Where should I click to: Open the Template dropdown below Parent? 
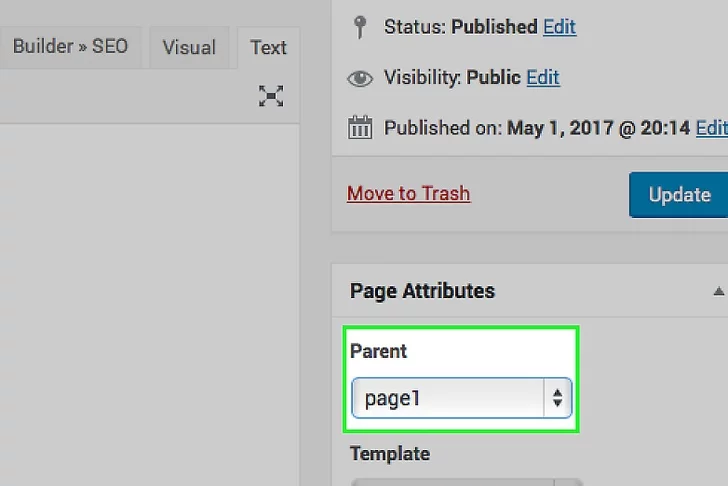[x=465, y=481]
